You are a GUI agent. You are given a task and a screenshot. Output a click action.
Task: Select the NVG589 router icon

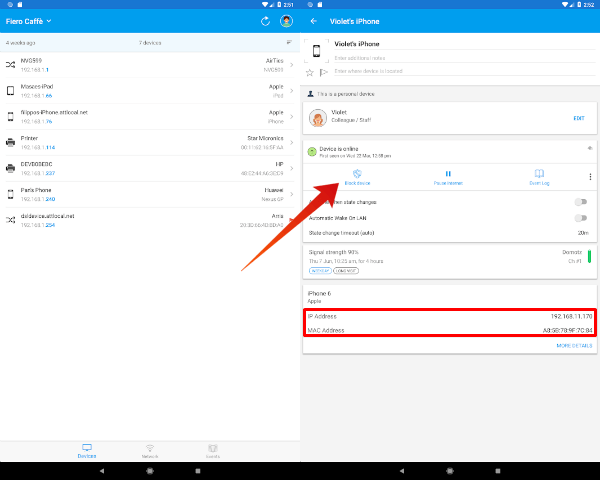tap(11, 65)
